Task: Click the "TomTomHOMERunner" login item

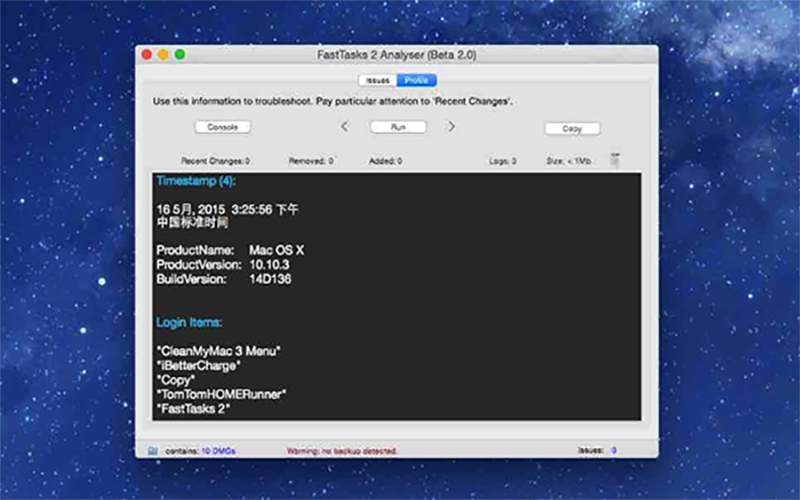Action: (221, 394)
